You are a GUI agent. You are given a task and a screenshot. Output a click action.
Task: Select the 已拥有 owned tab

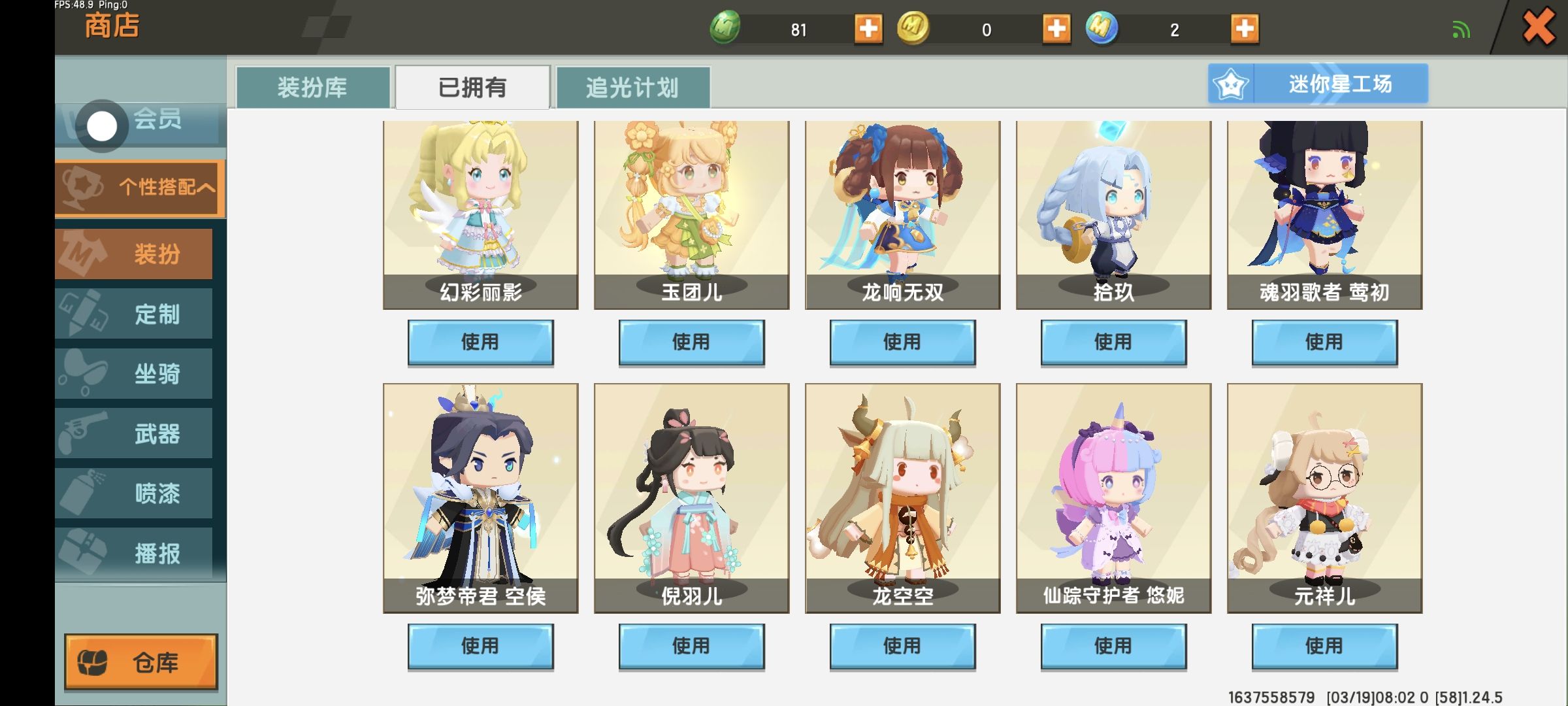click(472, 87)
